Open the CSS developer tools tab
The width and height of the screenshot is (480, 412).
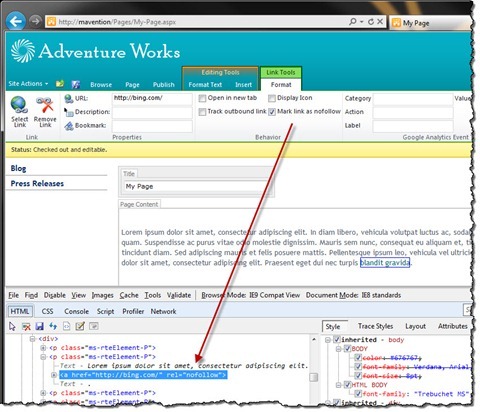47,311
